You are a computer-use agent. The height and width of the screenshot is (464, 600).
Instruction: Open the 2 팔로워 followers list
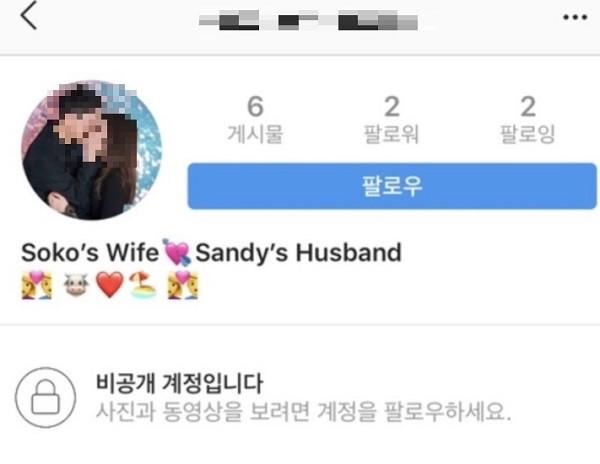(x=391, y=120)
